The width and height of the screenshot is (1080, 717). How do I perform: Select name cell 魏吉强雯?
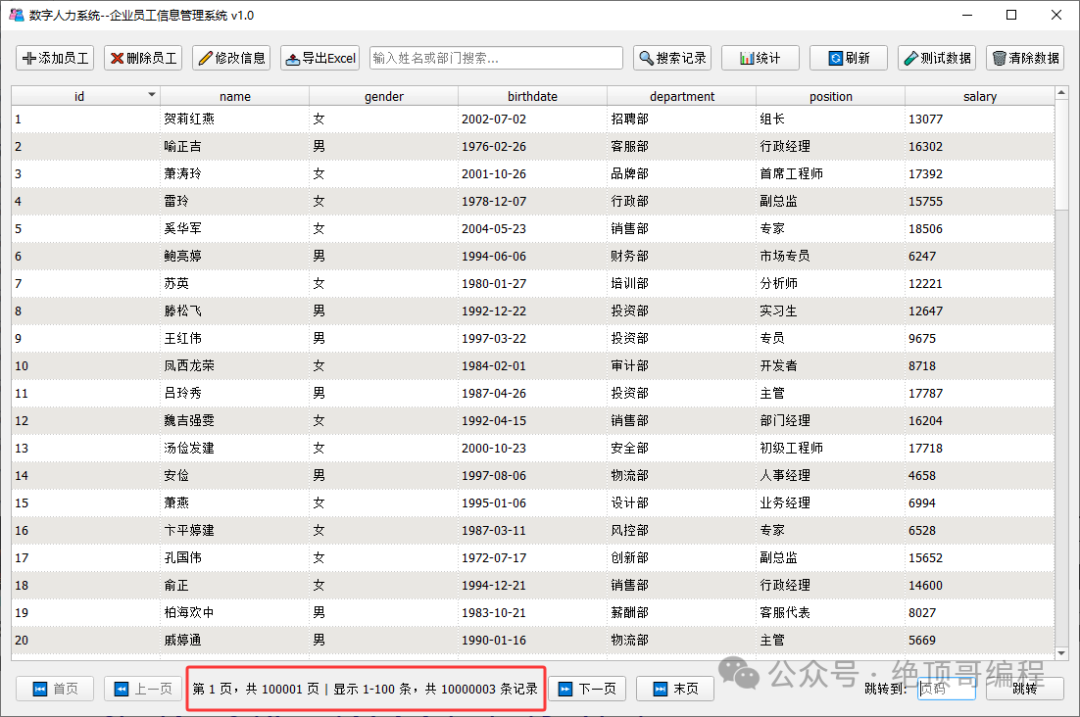[x=235, y=420]
